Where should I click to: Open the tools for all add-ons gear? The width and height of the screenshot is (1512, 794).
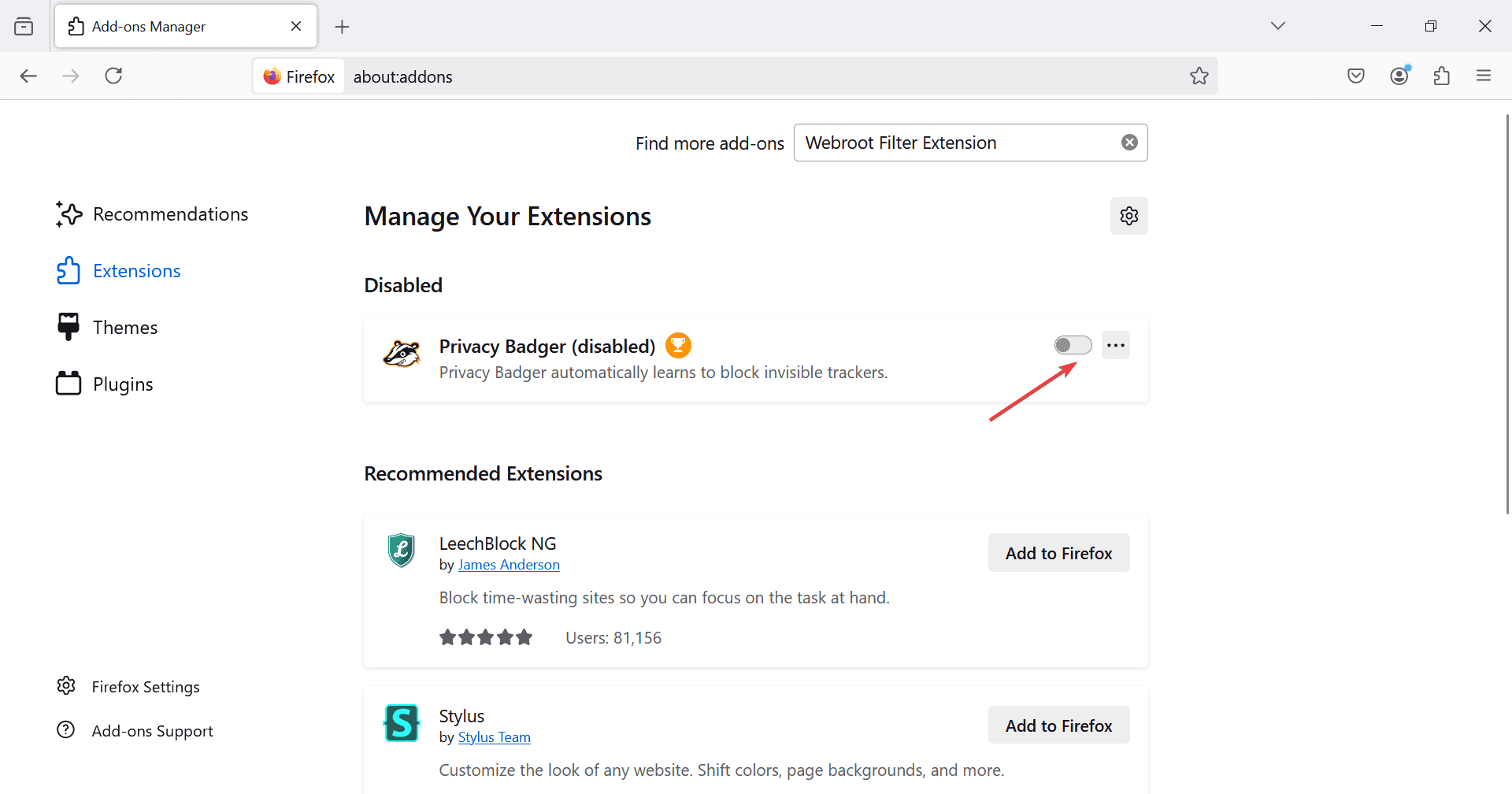pyautogui.click(x=1128, y=216)
